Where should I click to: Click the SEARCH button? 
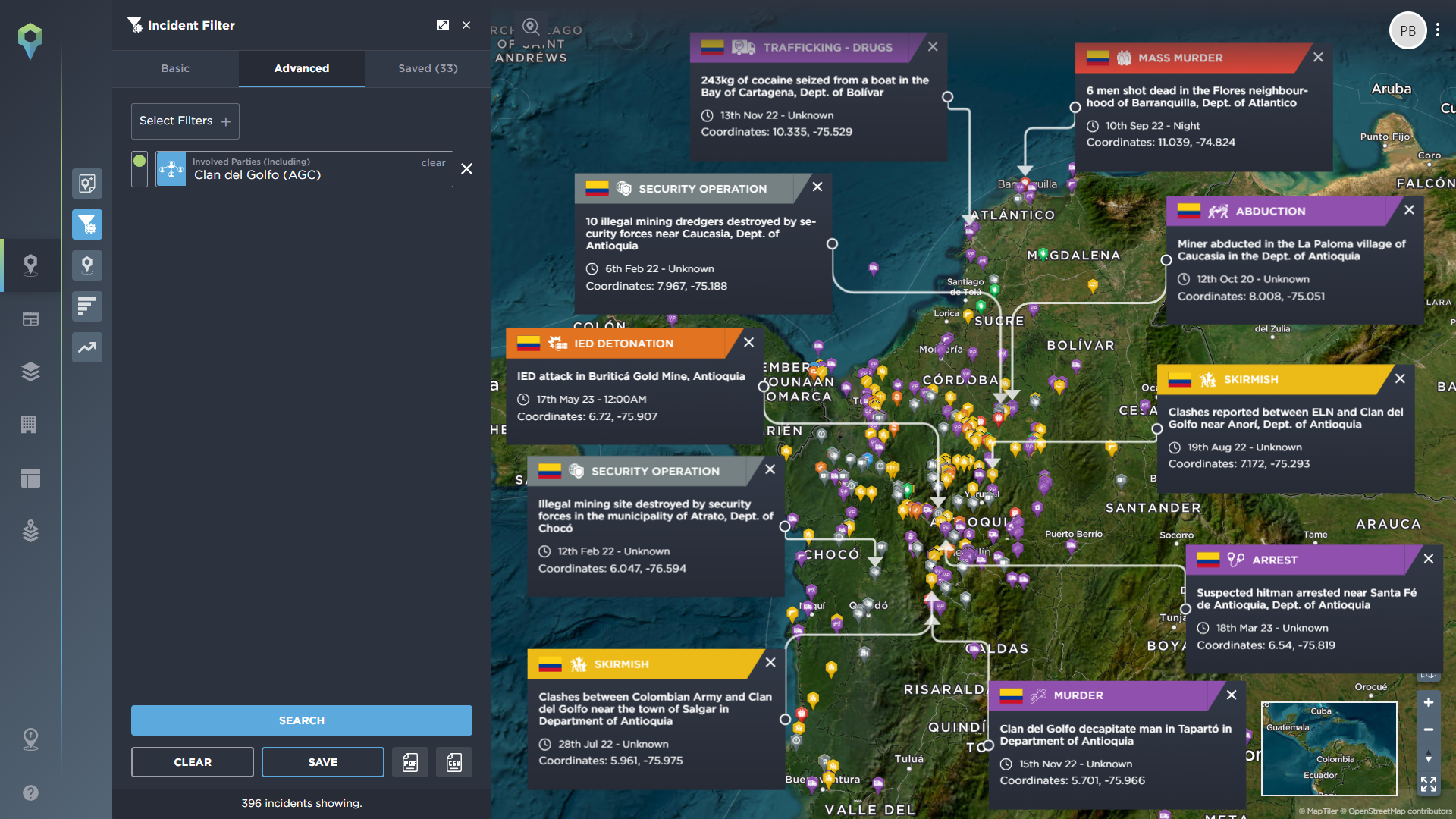coord(302,720)
